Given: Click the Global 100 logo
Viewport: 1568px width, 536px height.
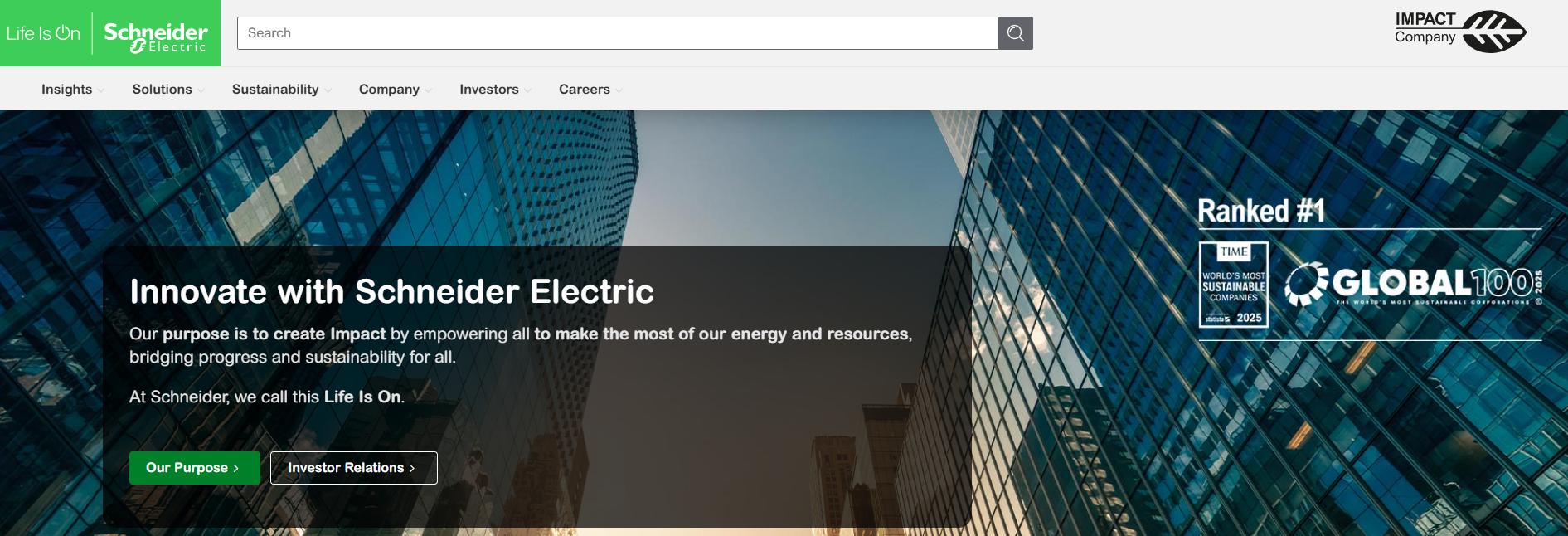Looking at the screenshot, I should tap(1414, 284).
